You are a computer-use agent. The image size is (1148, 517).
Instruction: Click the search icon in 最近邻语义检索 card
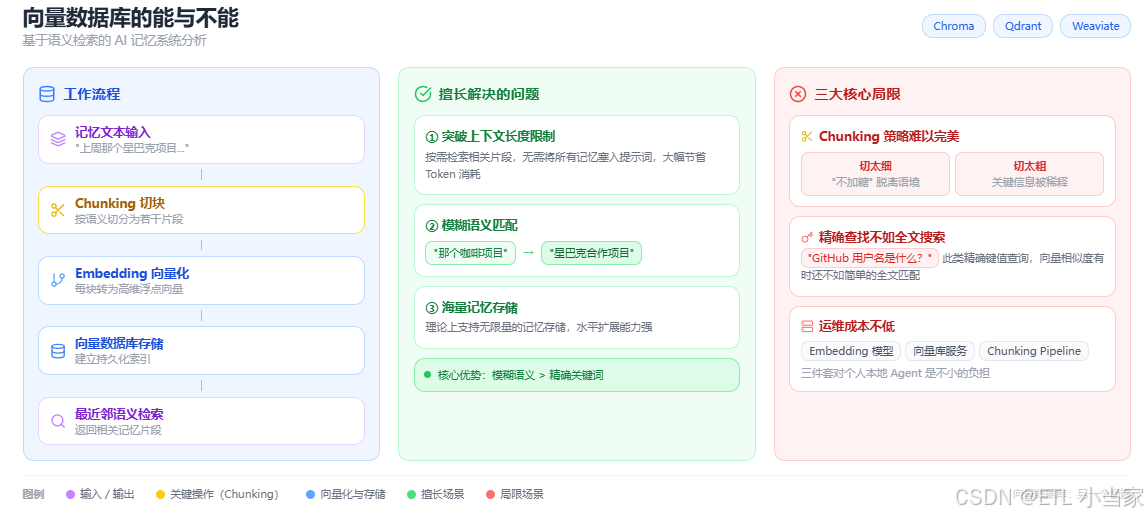(x=58, y=421)
